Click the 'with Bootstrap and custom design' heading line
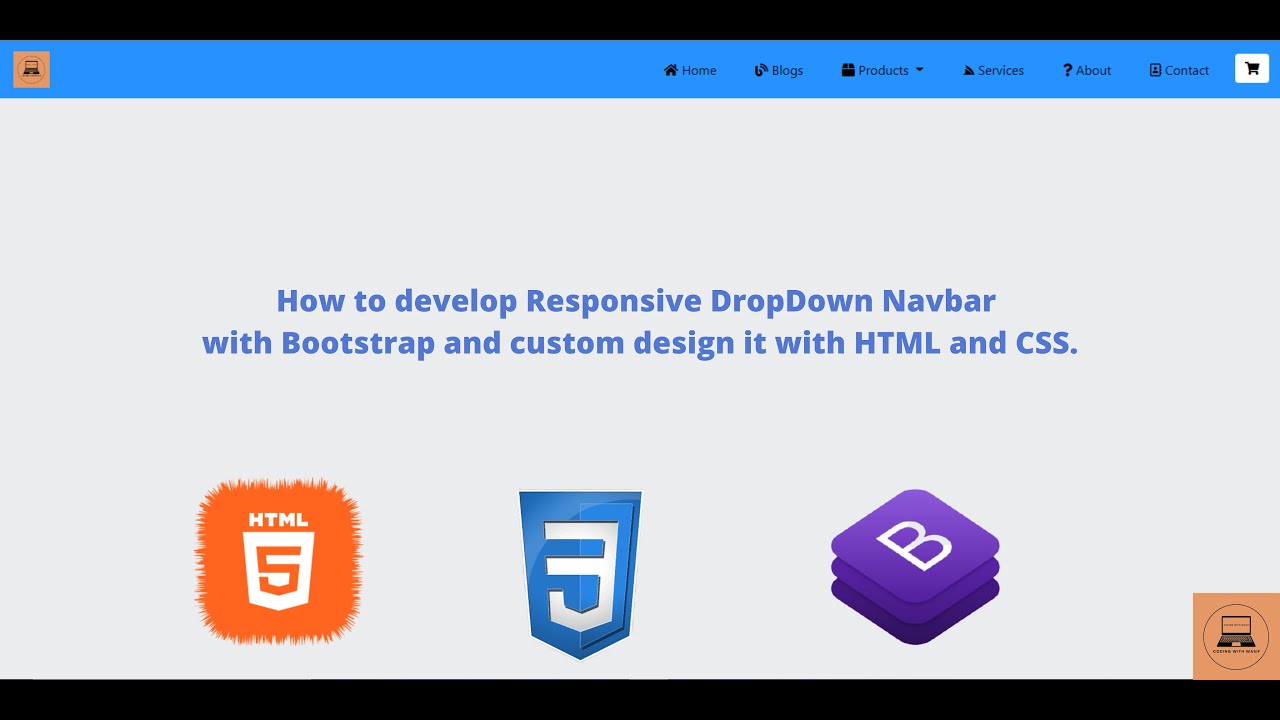1280x720 pixels. pyautogui.click(x=640, y=342)
